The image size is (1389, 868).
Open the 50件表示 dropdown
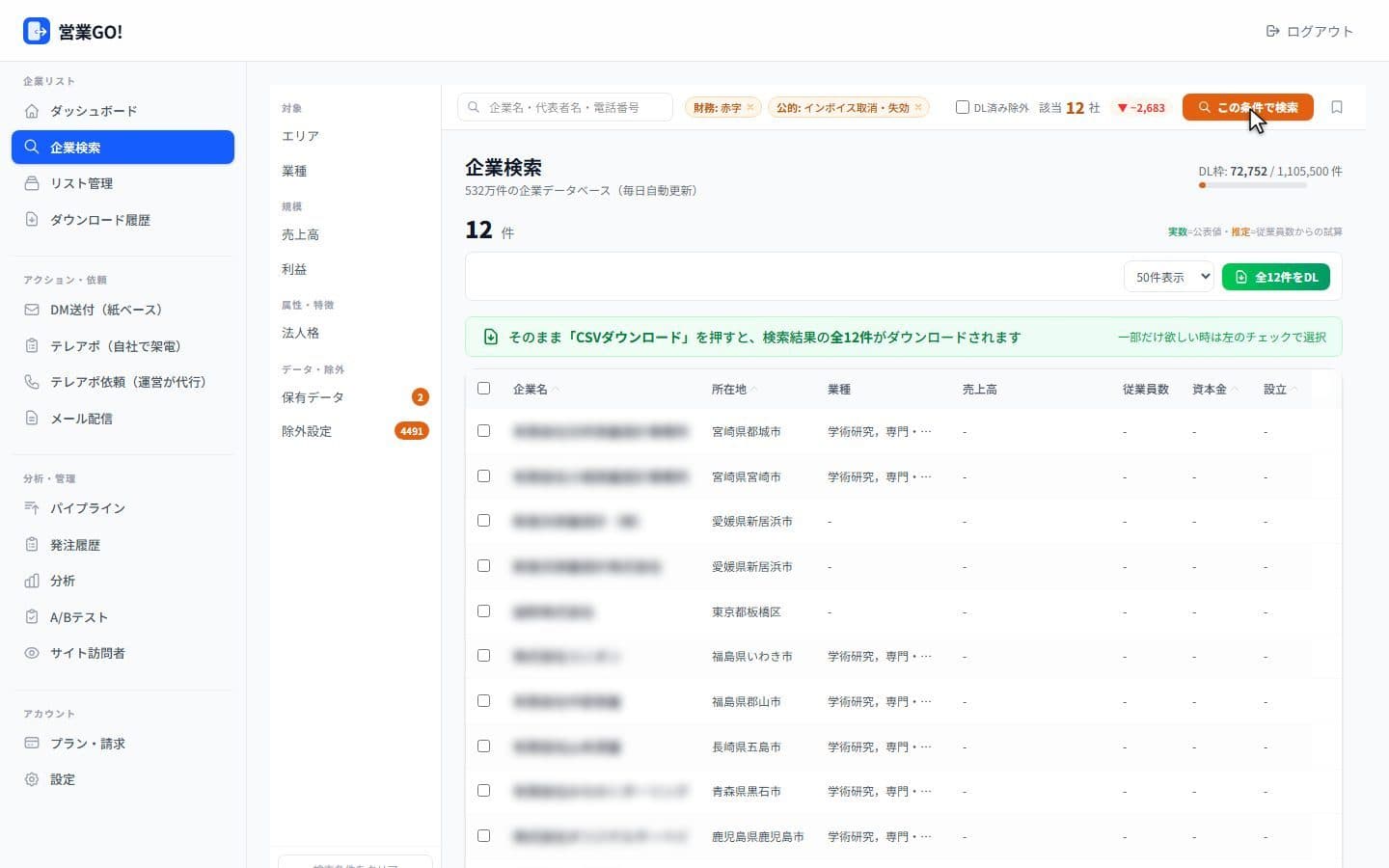click(x=1168, y=277)
